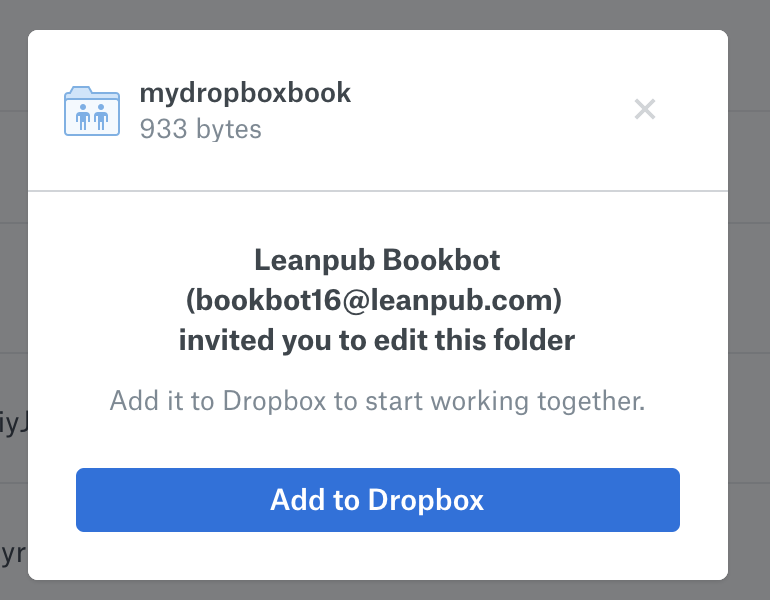Click the 'invited you to edit this folder' text
770x600 pixels.
pyautogui.click(x=377, y=340)
